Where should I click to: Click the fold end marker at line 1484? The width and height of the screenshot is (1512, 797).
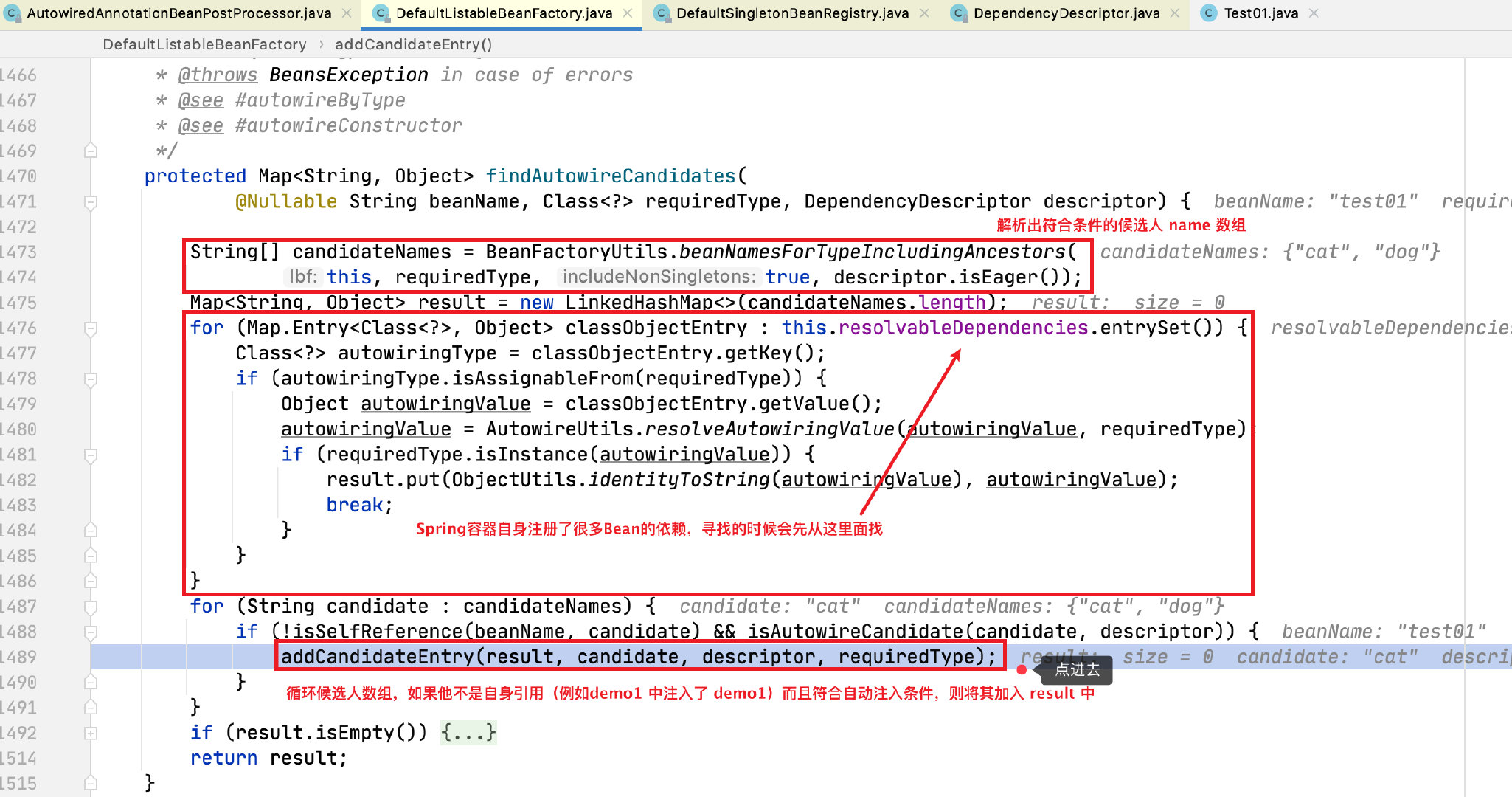pyautogui.click(x=91, y=530)
